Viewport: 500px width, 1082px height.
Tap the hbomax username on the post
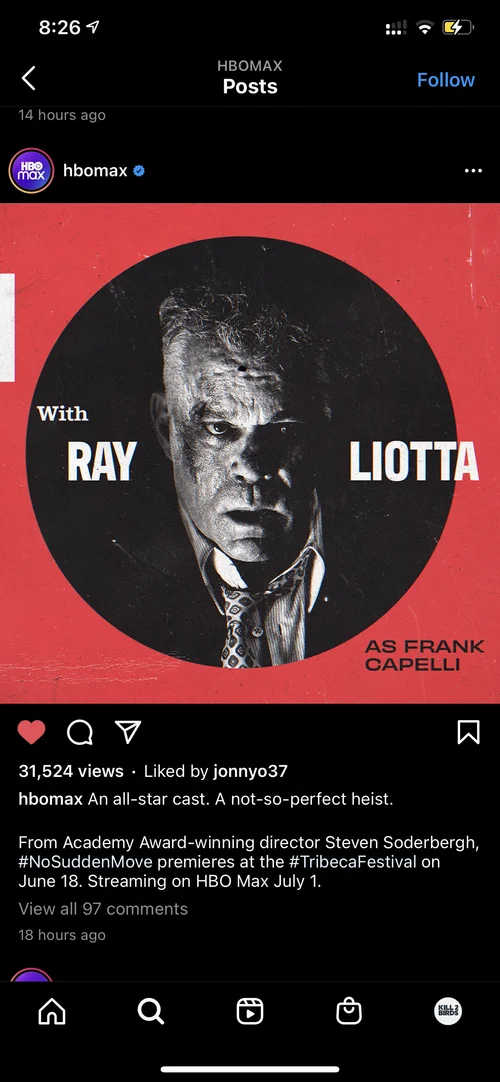click(x=95, y=170)
